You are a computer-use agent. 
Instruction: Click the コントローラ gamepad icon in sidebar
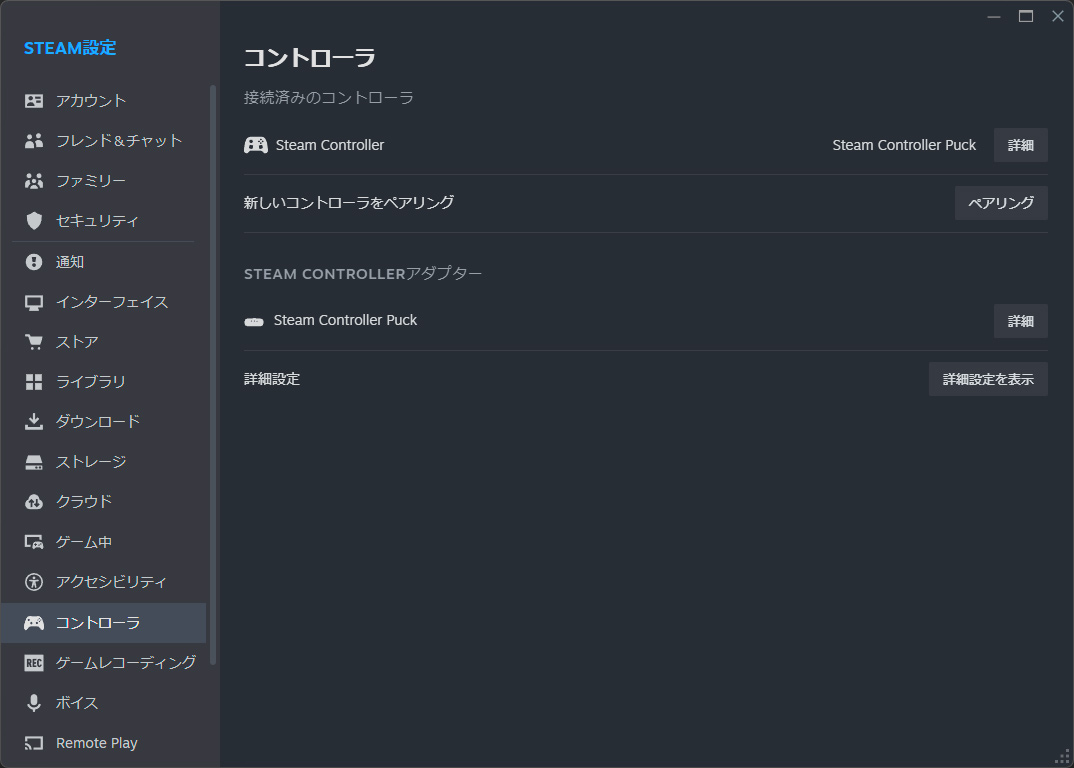click(34, 623)
